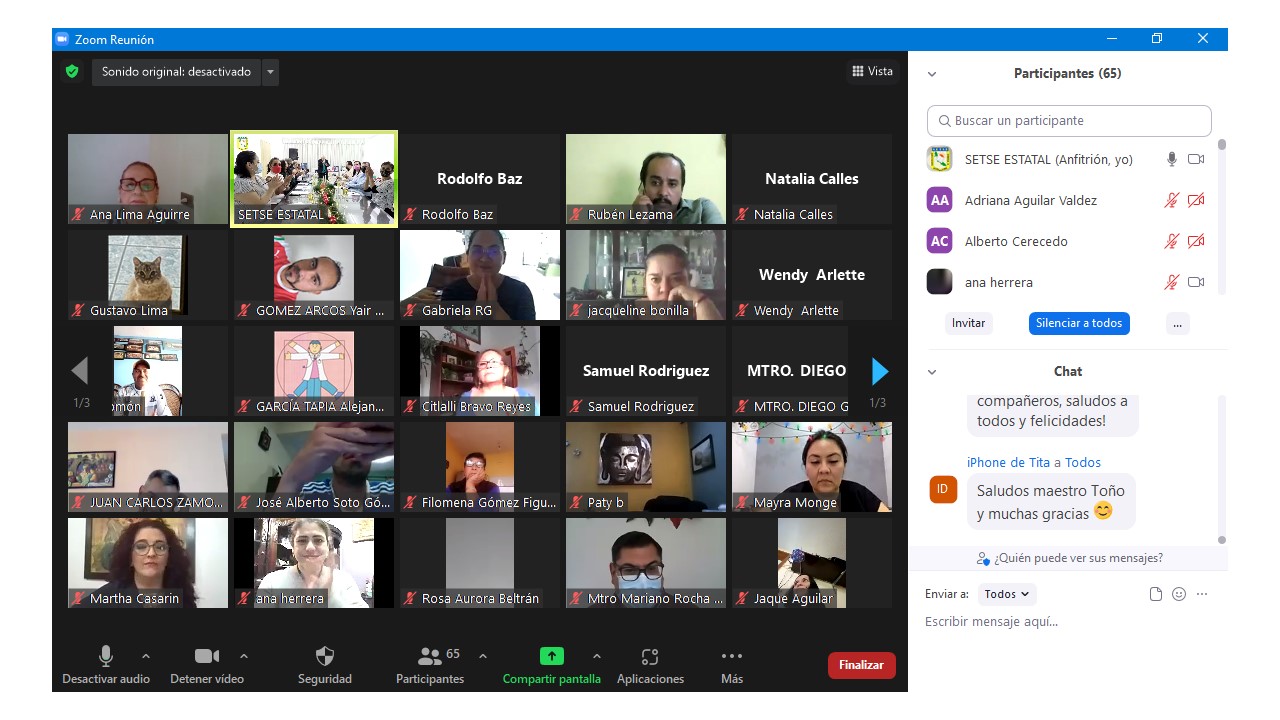The image size is (1280, 720).
Task: Click Alberto Cerecedo camera-off icon
Action: coord(1196,241)
